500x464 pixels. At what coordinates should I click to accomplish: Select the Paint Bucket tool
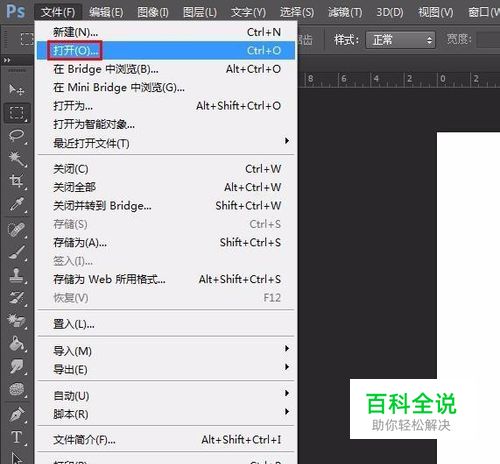coord(16,343)
